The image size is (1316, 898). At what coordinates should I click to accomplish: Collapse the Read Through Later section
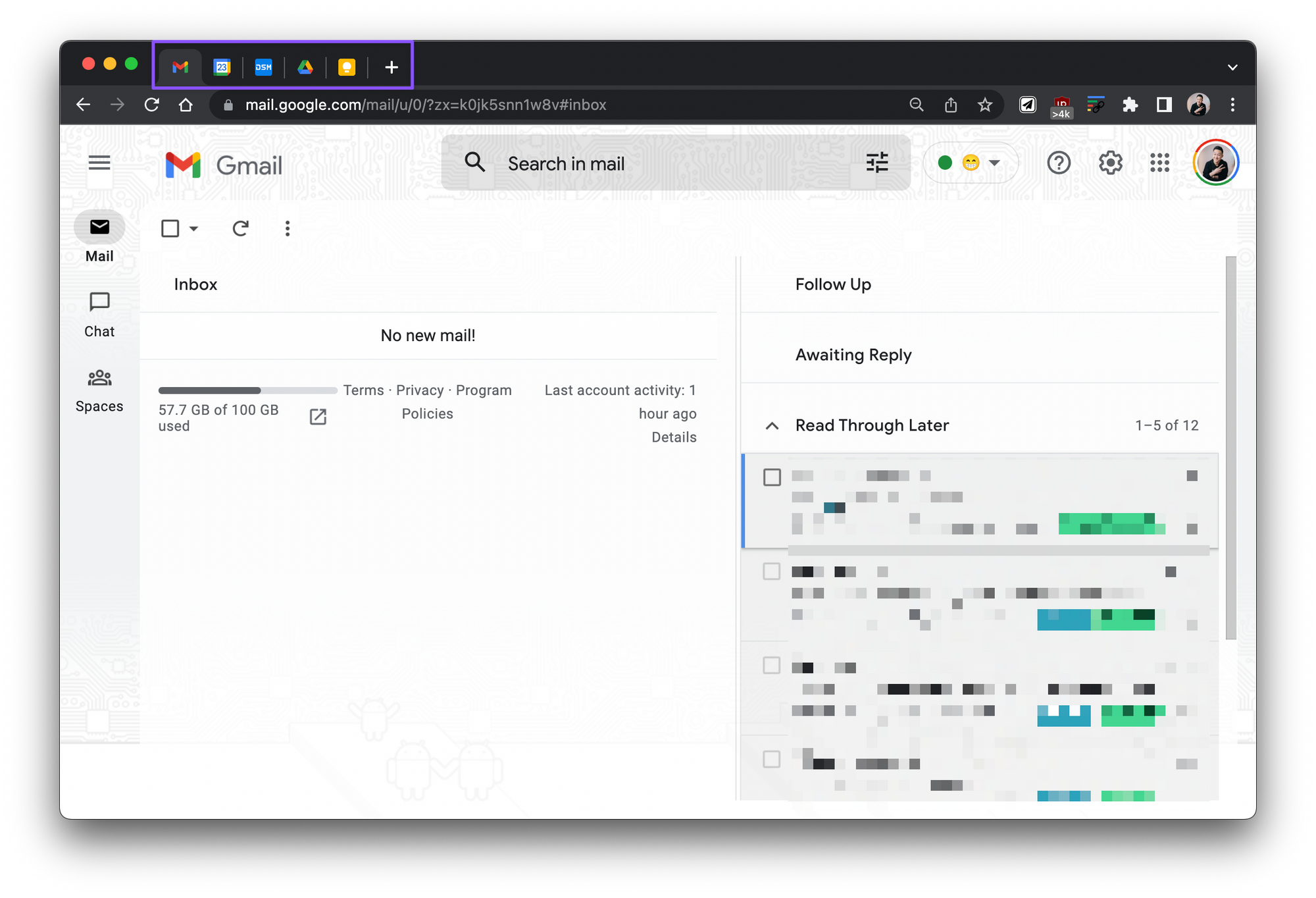772,426
